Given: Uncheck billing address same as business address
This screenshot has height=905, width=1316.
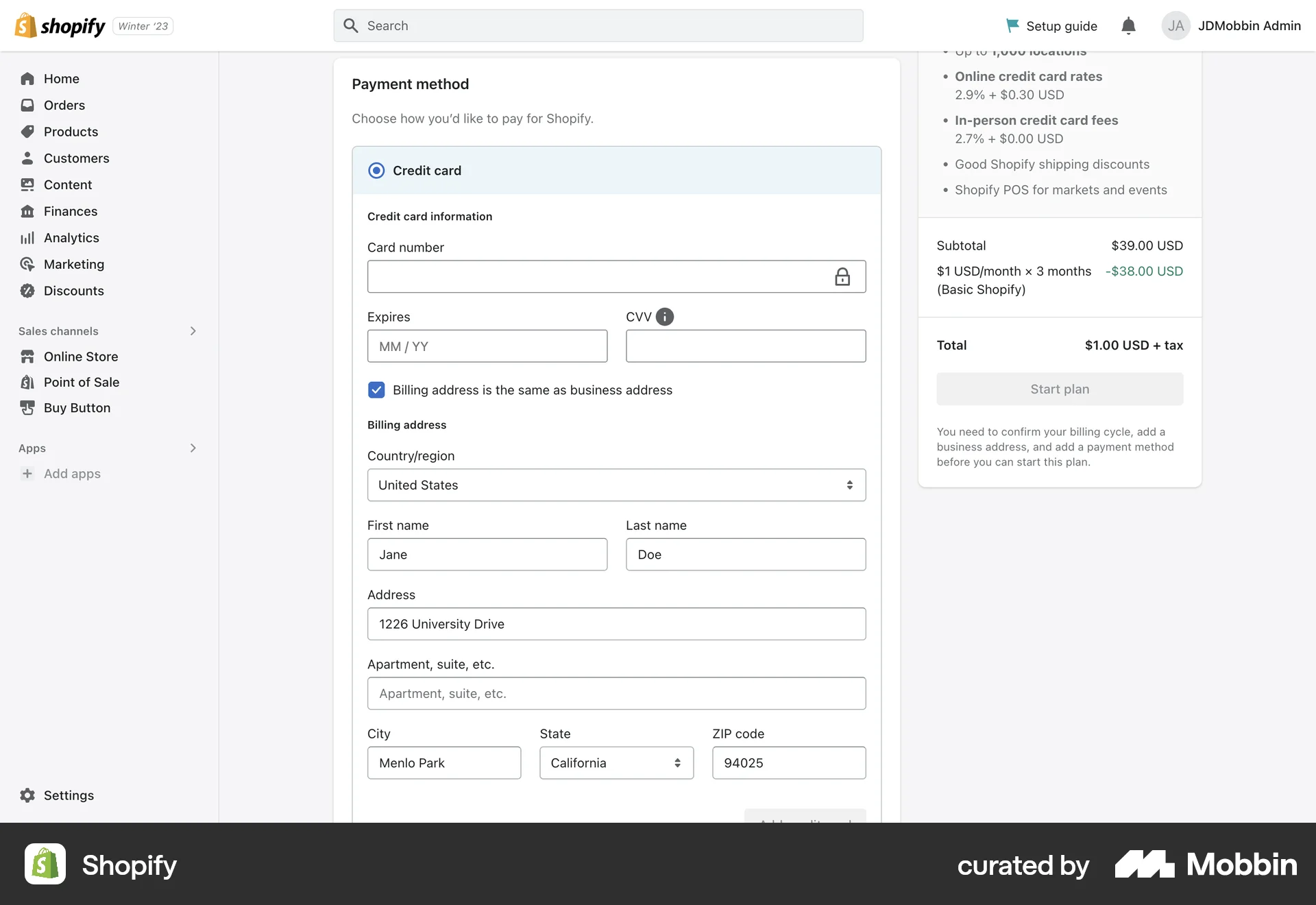Looking at the screenshot, I should point(376,389).
